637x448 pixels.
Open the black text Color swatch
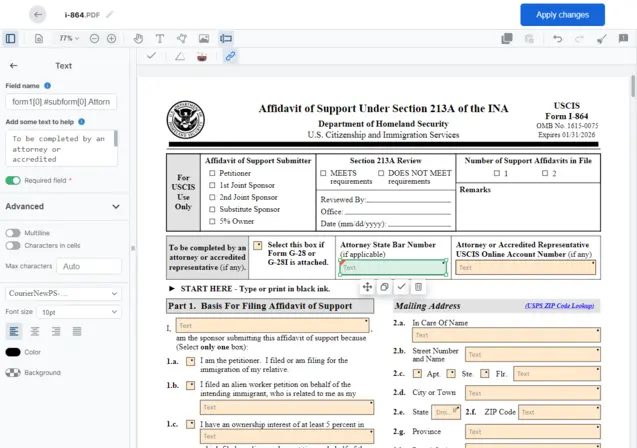tap(13, 352)
